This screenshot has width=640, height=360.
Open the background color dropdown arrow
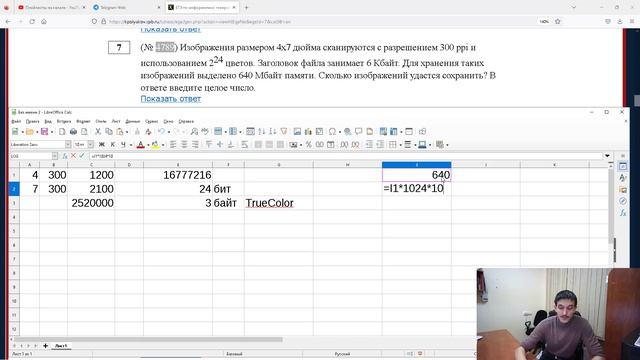pos(162,145)
